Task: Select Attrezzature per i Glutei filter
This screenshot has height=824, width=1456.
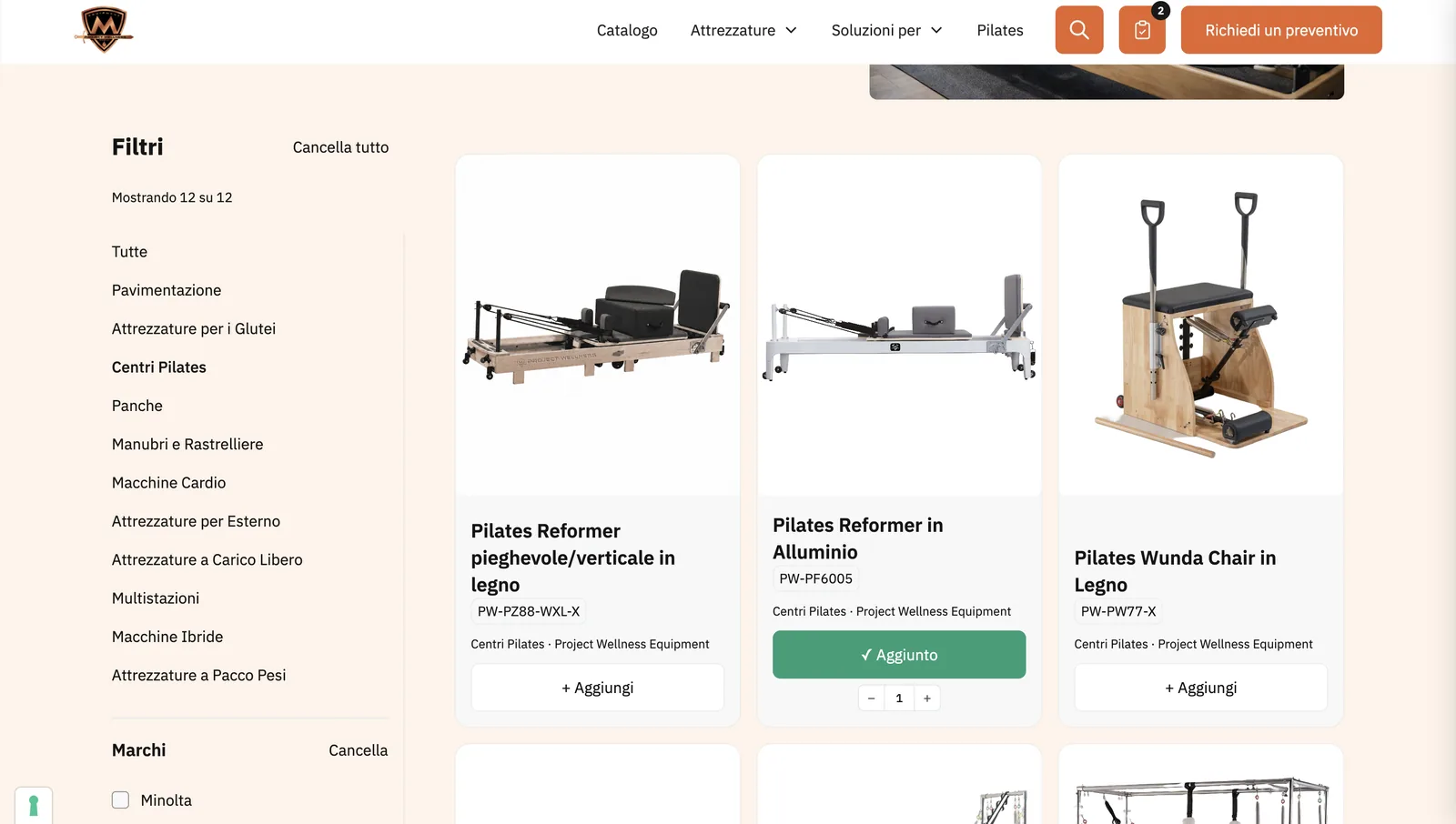Action: [x=194, y=328]
